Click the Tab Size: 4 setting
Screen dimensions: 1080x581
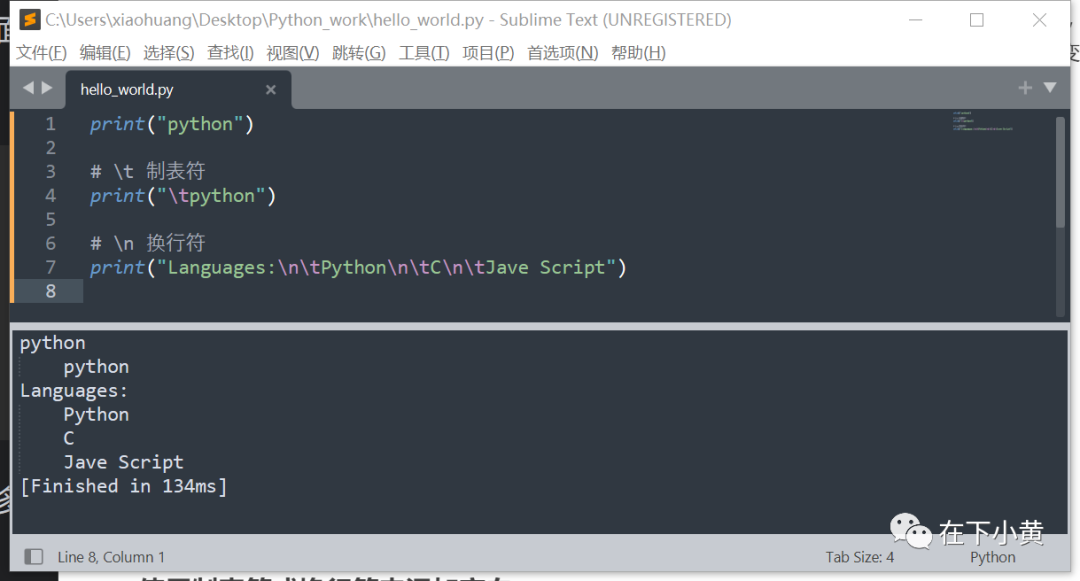tap(860, 557)
